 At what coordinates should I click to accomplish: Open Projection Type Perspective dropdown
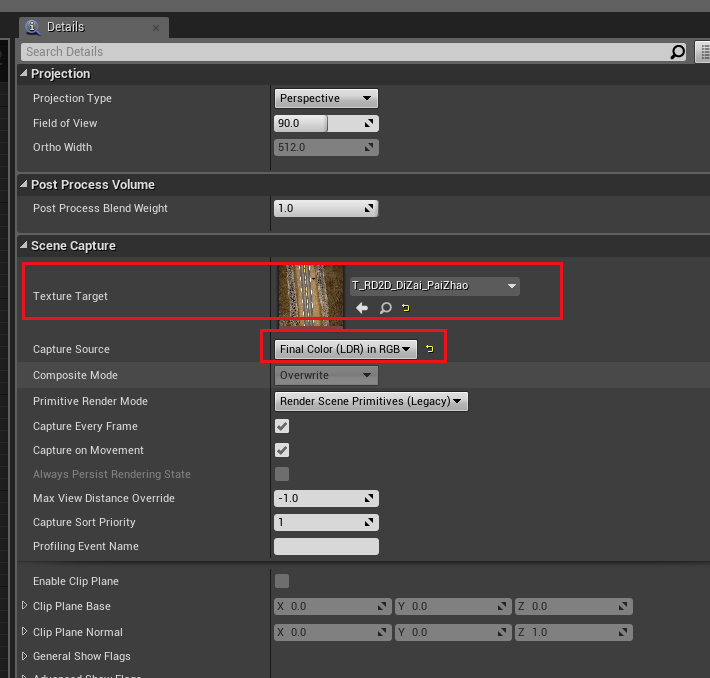pyautogui.click(x=326, y=98)
